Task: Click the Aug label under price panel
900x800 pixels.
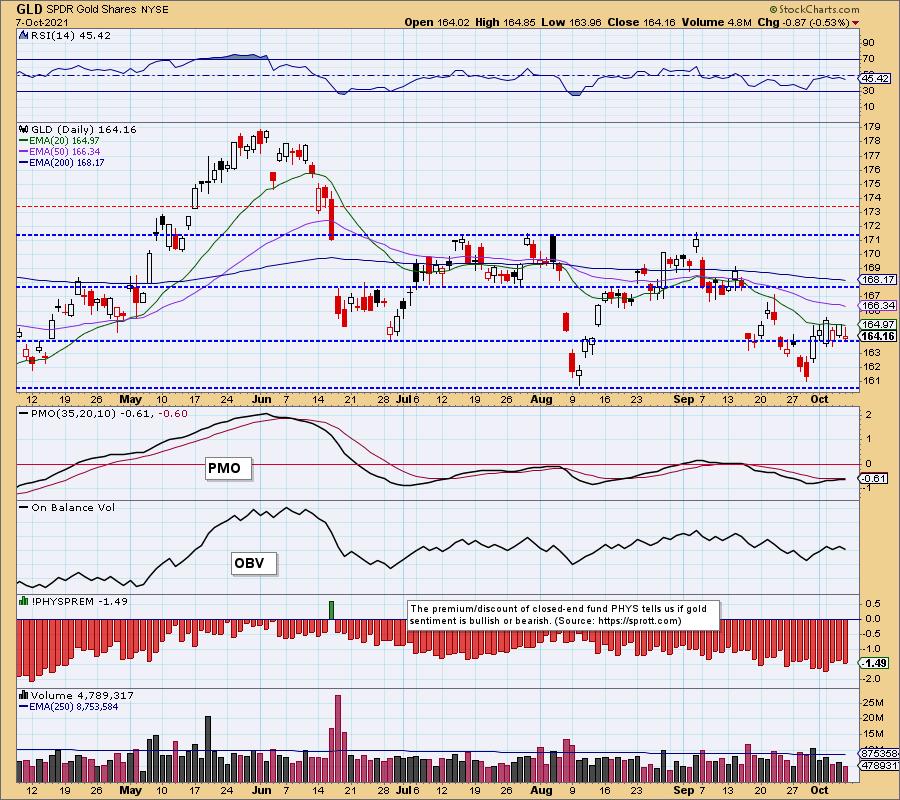Action: click(541, 399)
